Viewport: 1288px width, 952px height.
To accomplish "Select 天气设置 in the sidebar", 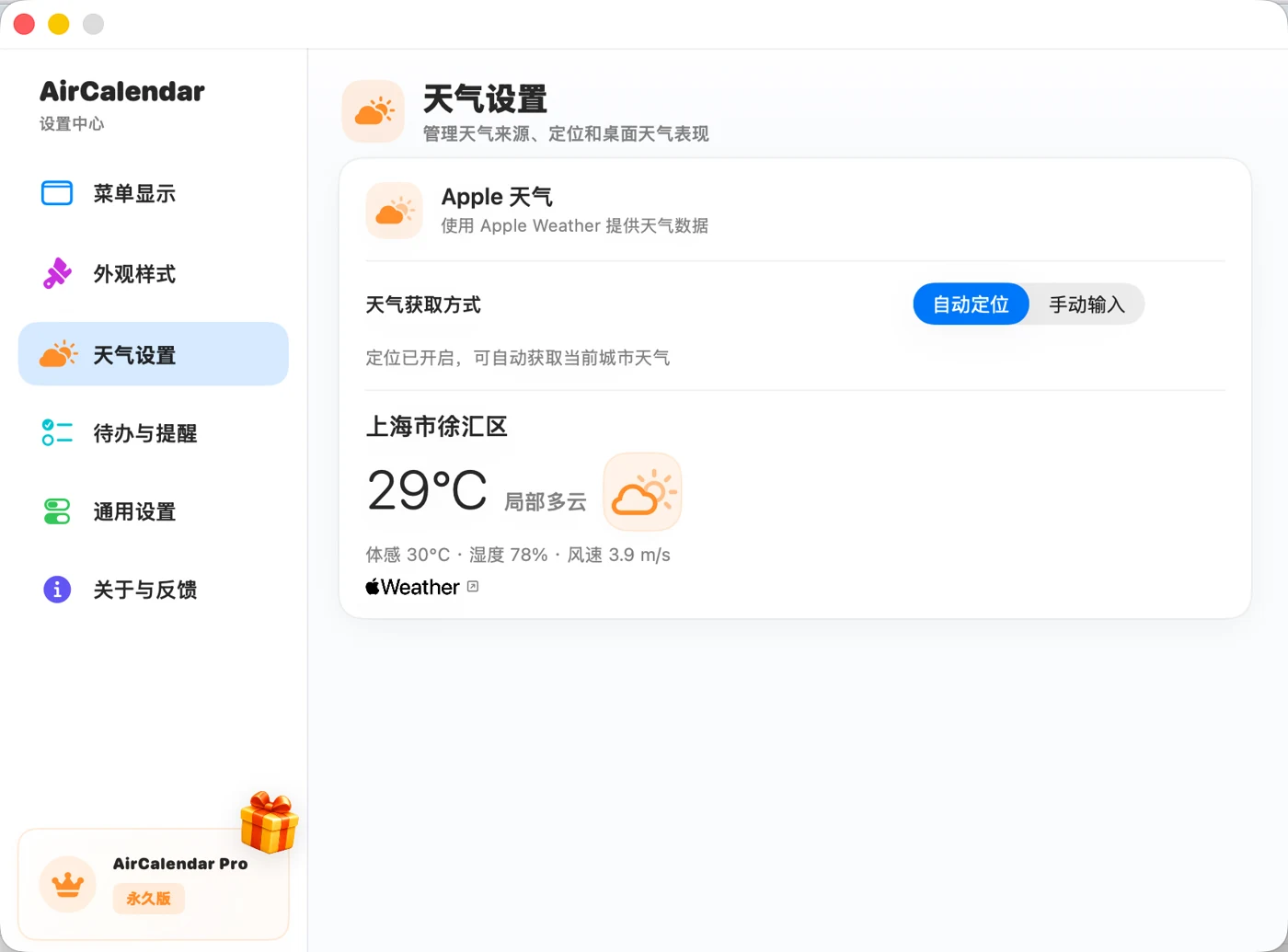I will click(x=154, y=354).
